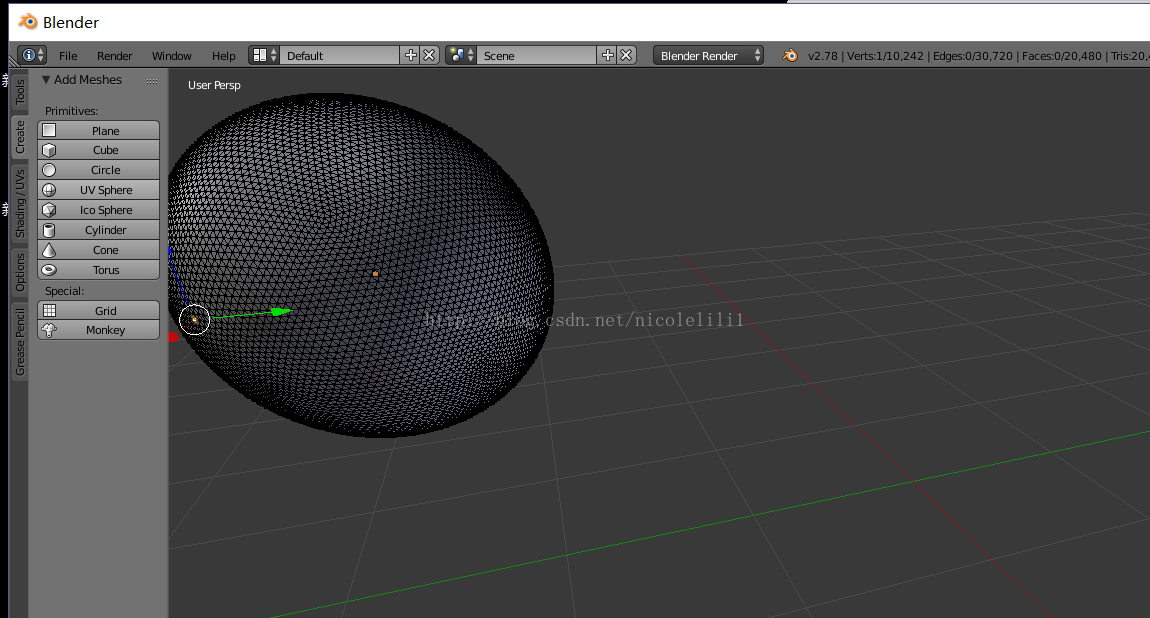Click the Primitives: section label
The image size is (1150, 618).
pos(71,111)
